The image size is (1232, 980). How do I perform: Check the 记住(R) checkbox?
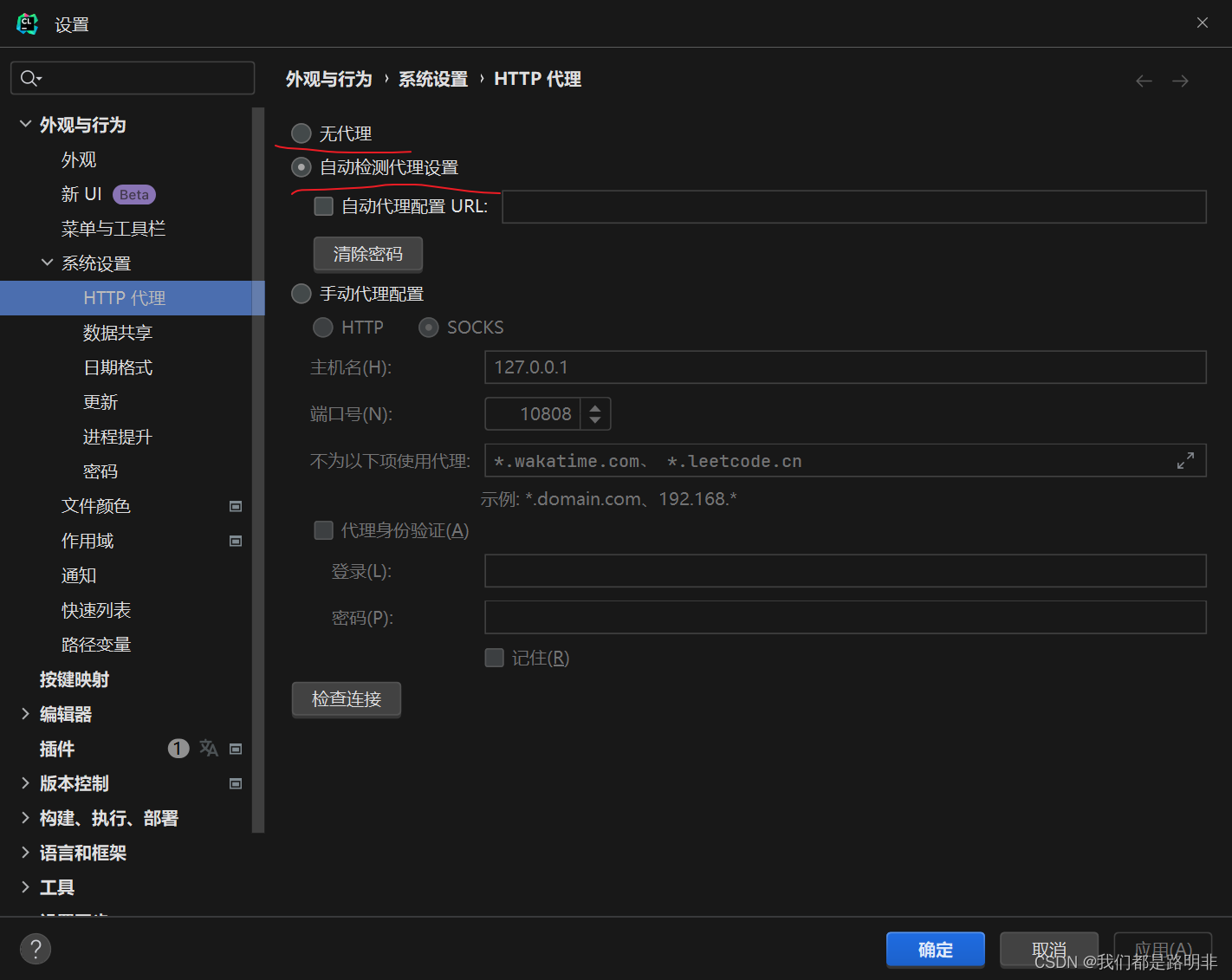tap(494, 658)
